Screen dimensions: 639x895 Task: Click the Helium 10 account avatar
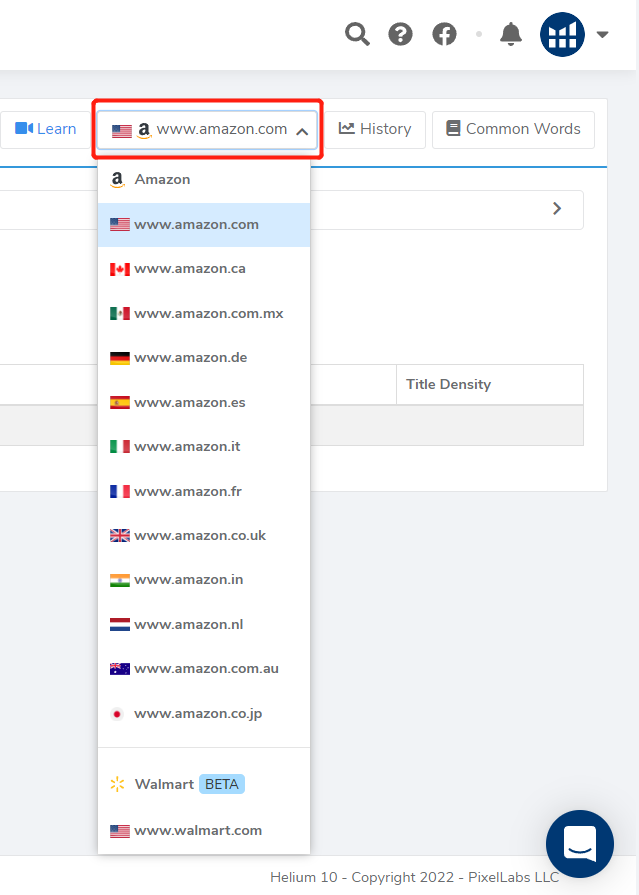(x=562, y=35)
